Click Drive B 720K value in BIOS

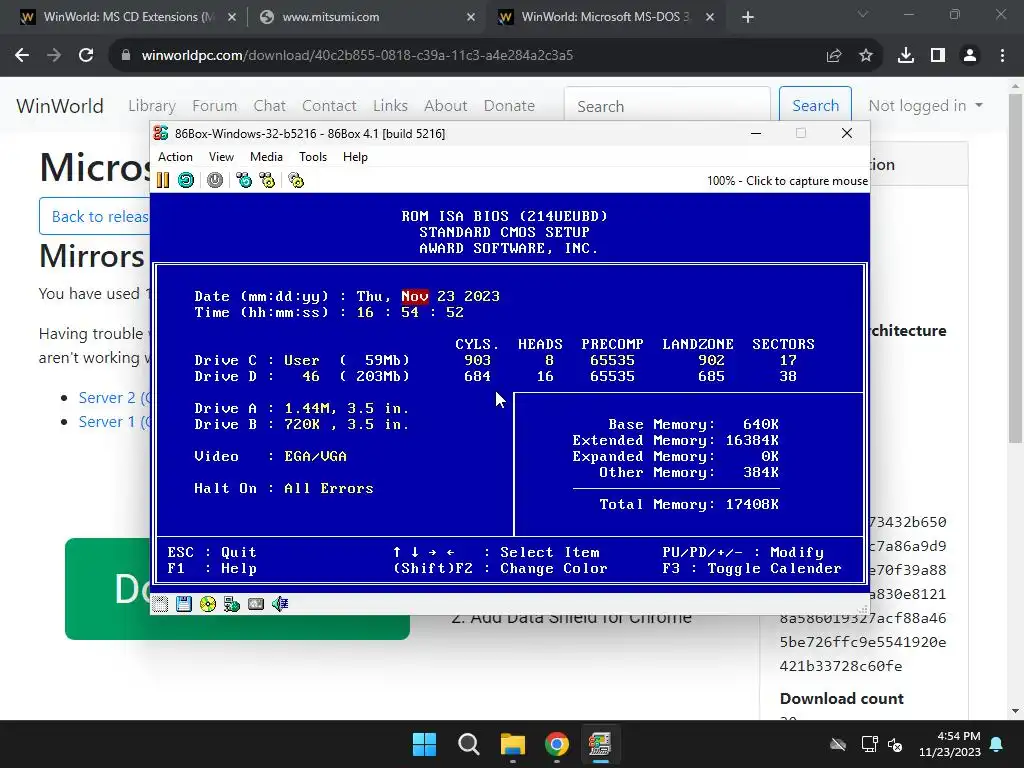[347, 424]
